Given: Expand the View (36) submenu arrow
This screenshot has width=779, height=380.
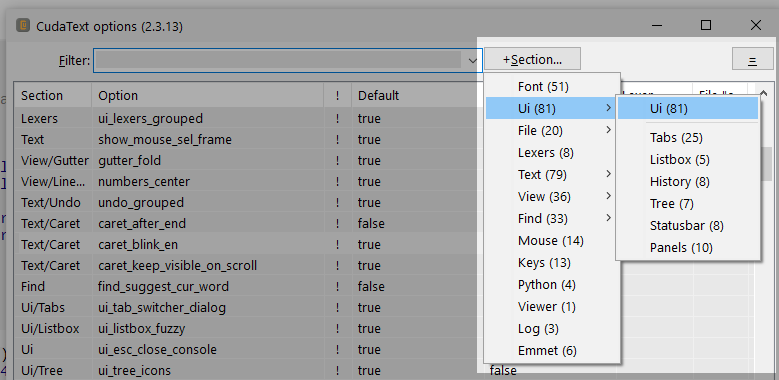Looking at the screenshot, I should pos(609,196).
